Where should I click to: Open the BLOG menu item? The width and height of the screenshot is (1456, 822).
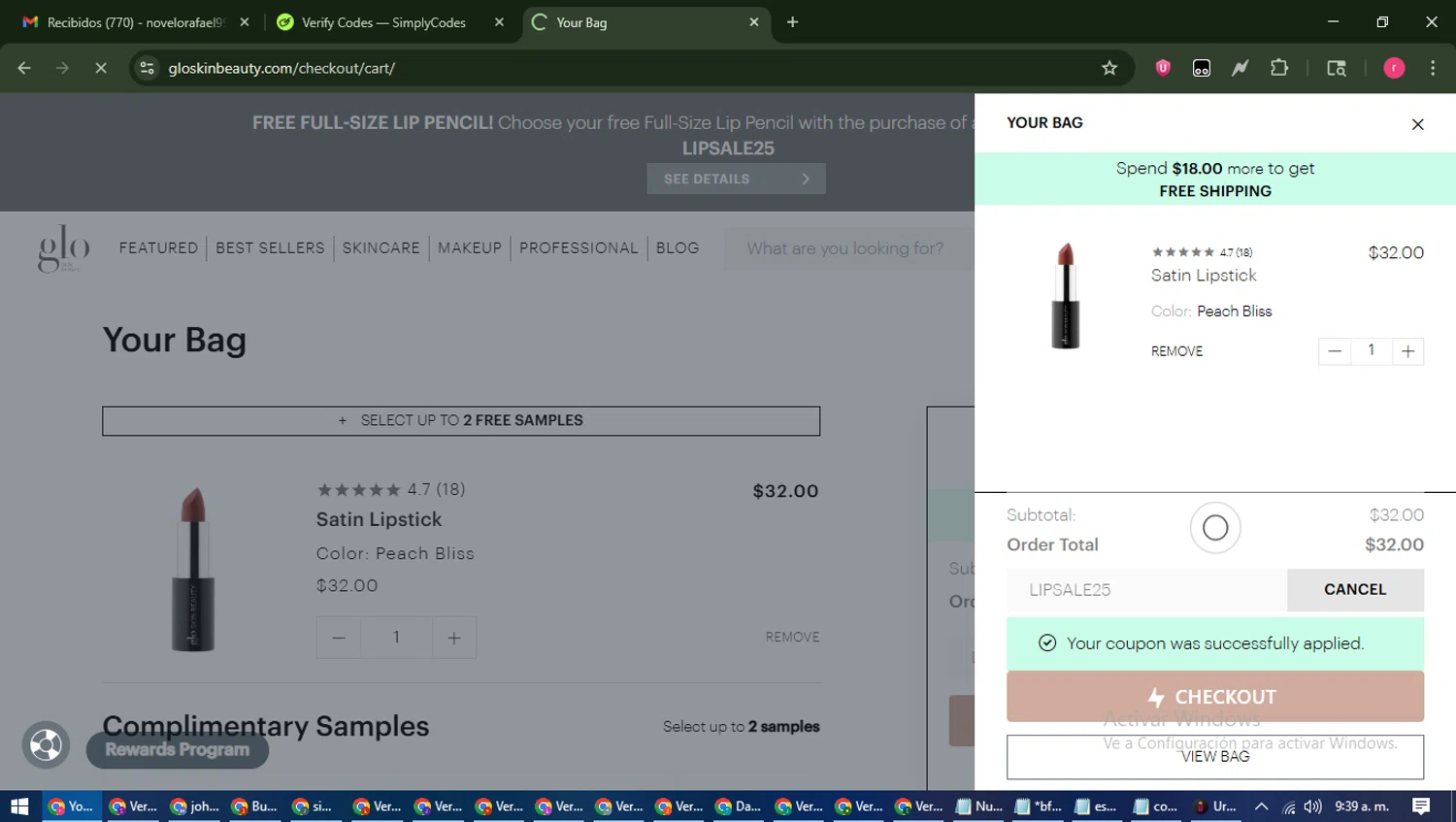pos(678,248)
